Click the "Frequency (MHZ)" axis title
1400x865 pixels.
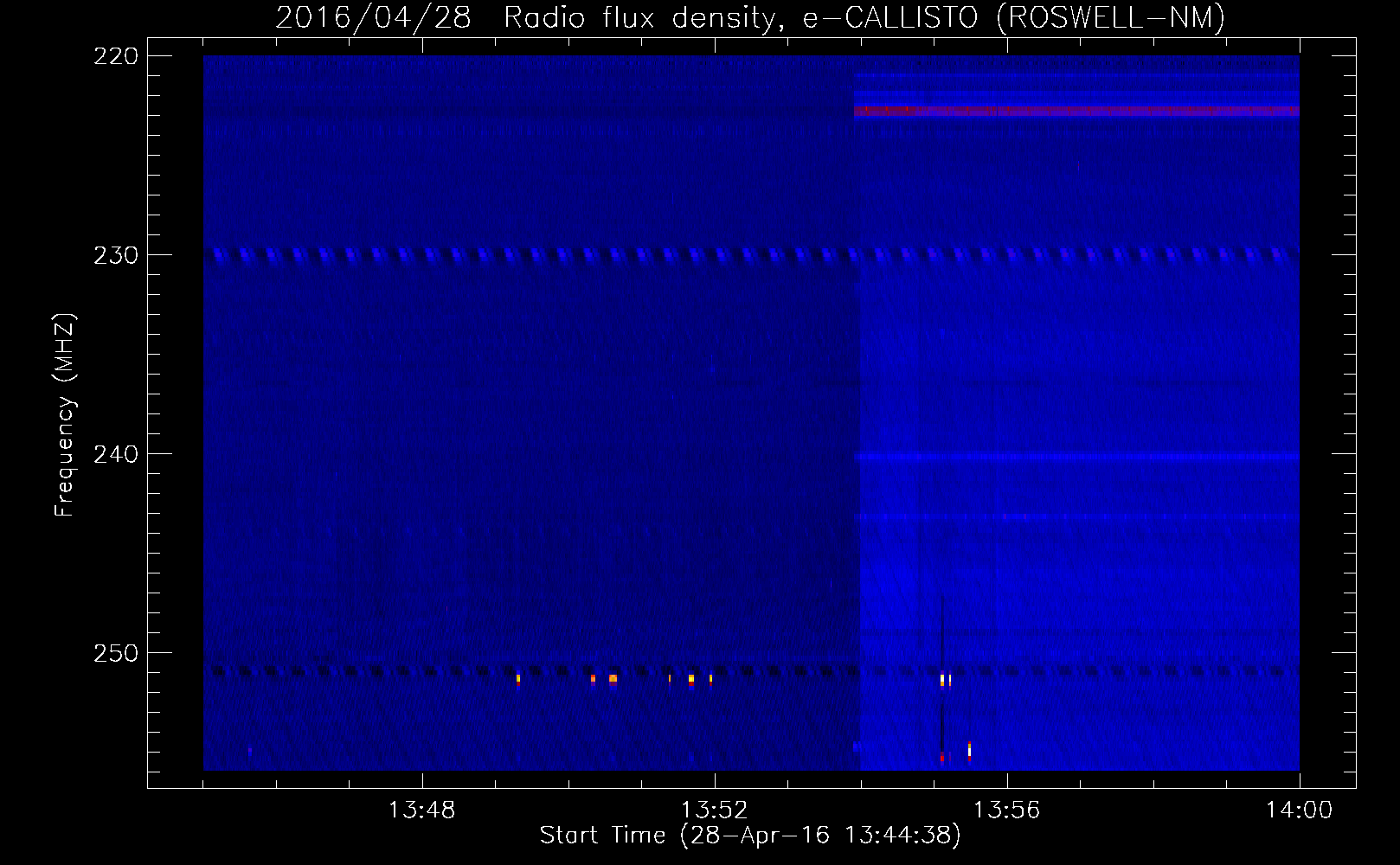pyautogui.click(x=65, y=415)
